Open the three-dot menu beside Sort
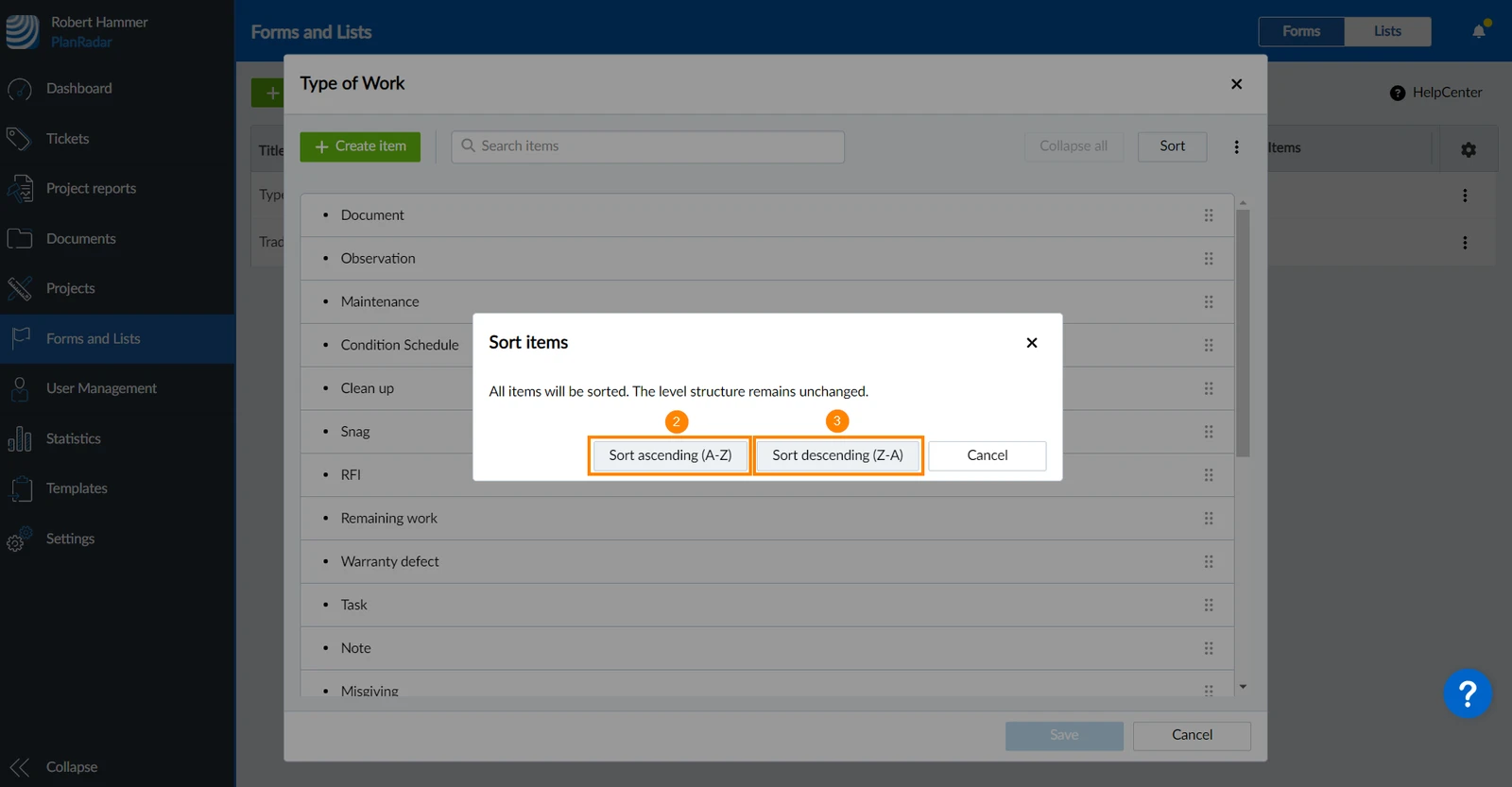Screen dimensions: 1512x787 (1236, 146)
